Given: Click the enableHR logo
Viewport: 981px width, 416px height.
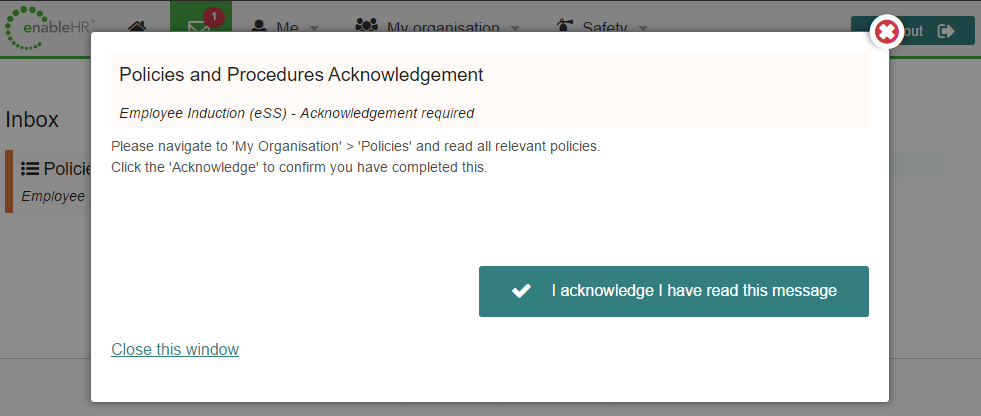Looking at the screenshot, I should coord(50,28).
